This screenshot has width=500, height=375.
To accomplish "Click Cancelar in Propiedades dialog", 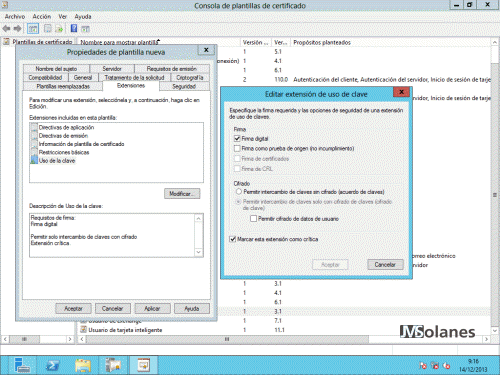I will [x=113, y=308].
